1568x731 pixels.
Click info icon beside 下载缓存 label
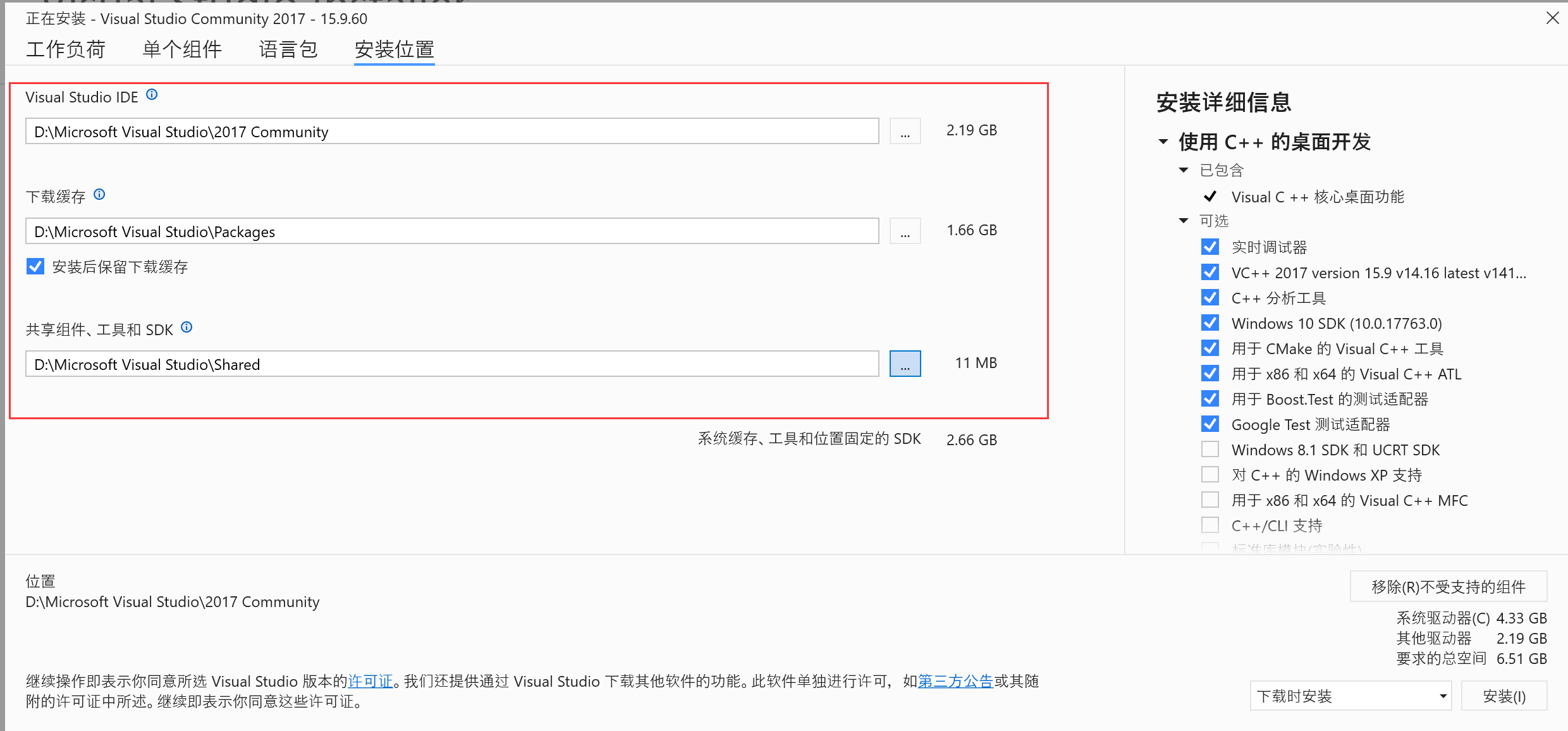point(99,195)
